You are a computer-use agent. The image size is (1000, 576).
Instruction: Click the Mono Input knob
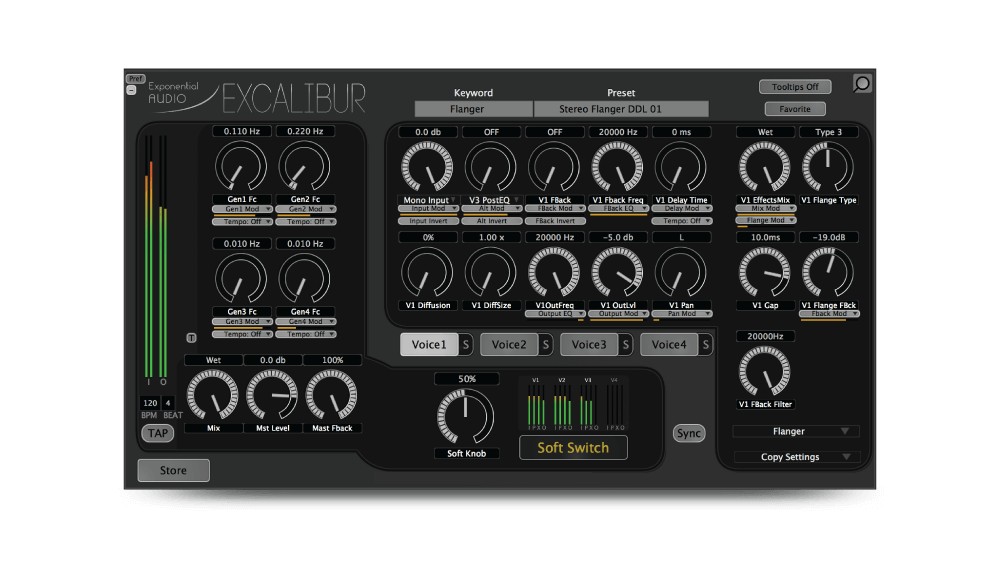[427, 166]
